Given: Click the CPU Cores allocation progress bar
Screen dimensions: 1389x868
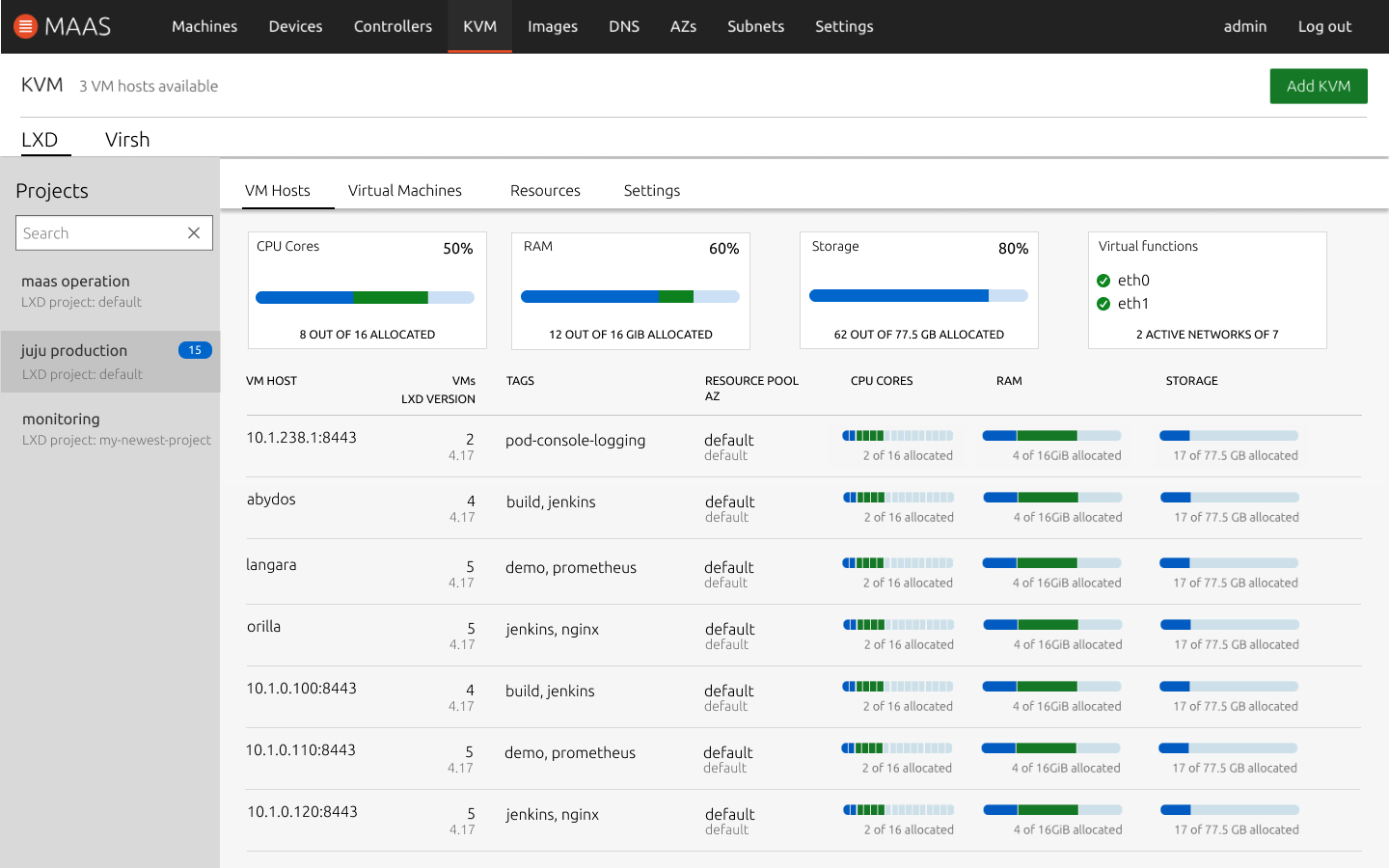Looking at the screenshot, I should pyautogui.click(x=365, y=297).
